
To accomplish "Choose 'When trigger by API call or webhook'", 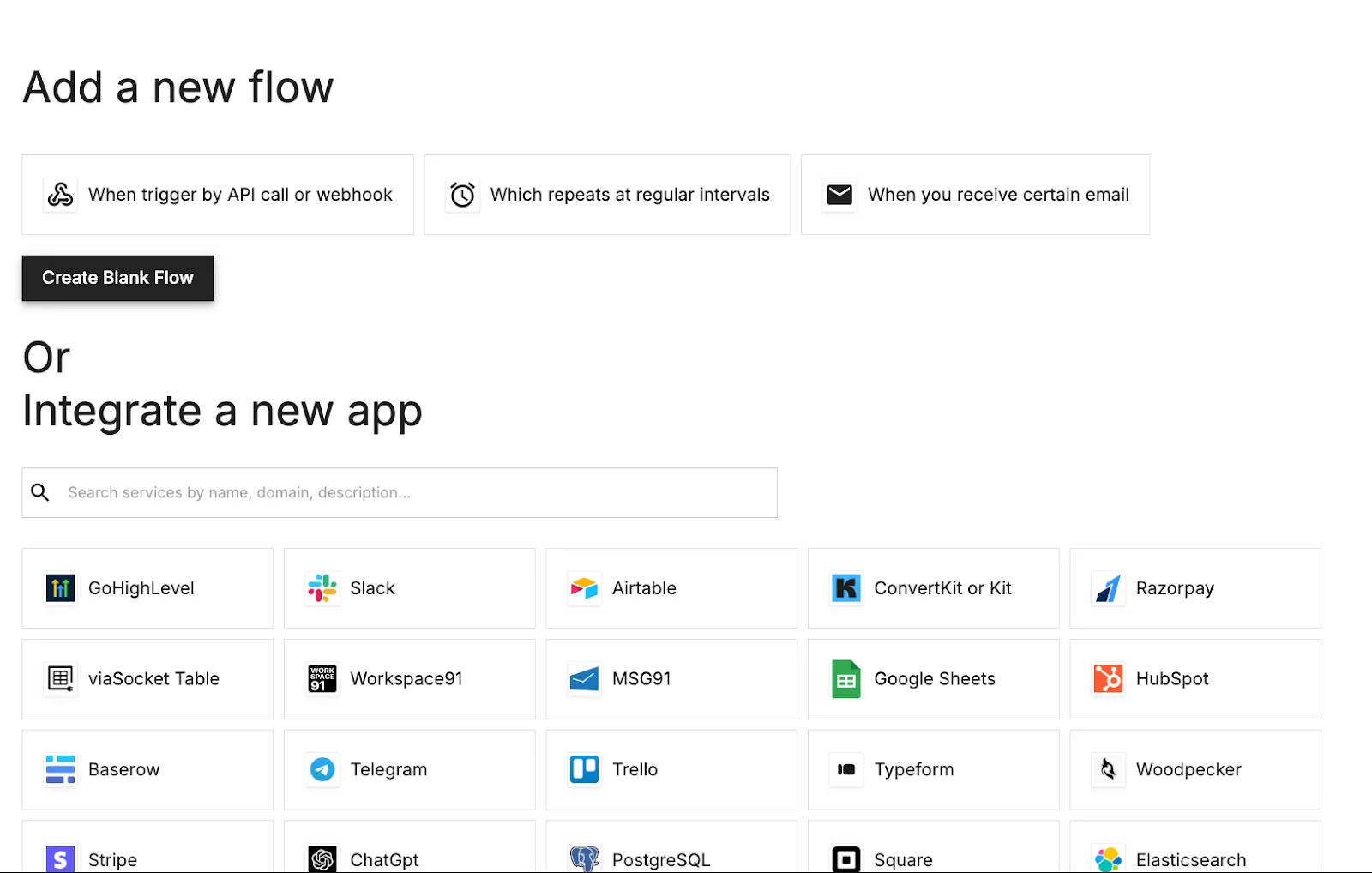I will click(x=218, y=195).
